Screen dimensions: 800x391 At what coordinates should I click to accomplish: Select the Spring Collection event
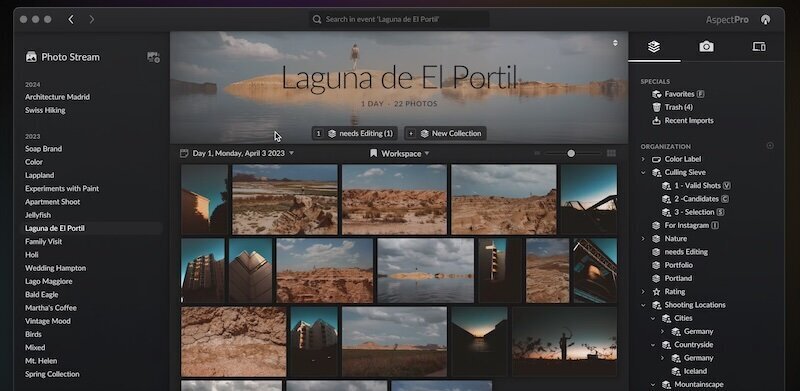tap(53, 374)
